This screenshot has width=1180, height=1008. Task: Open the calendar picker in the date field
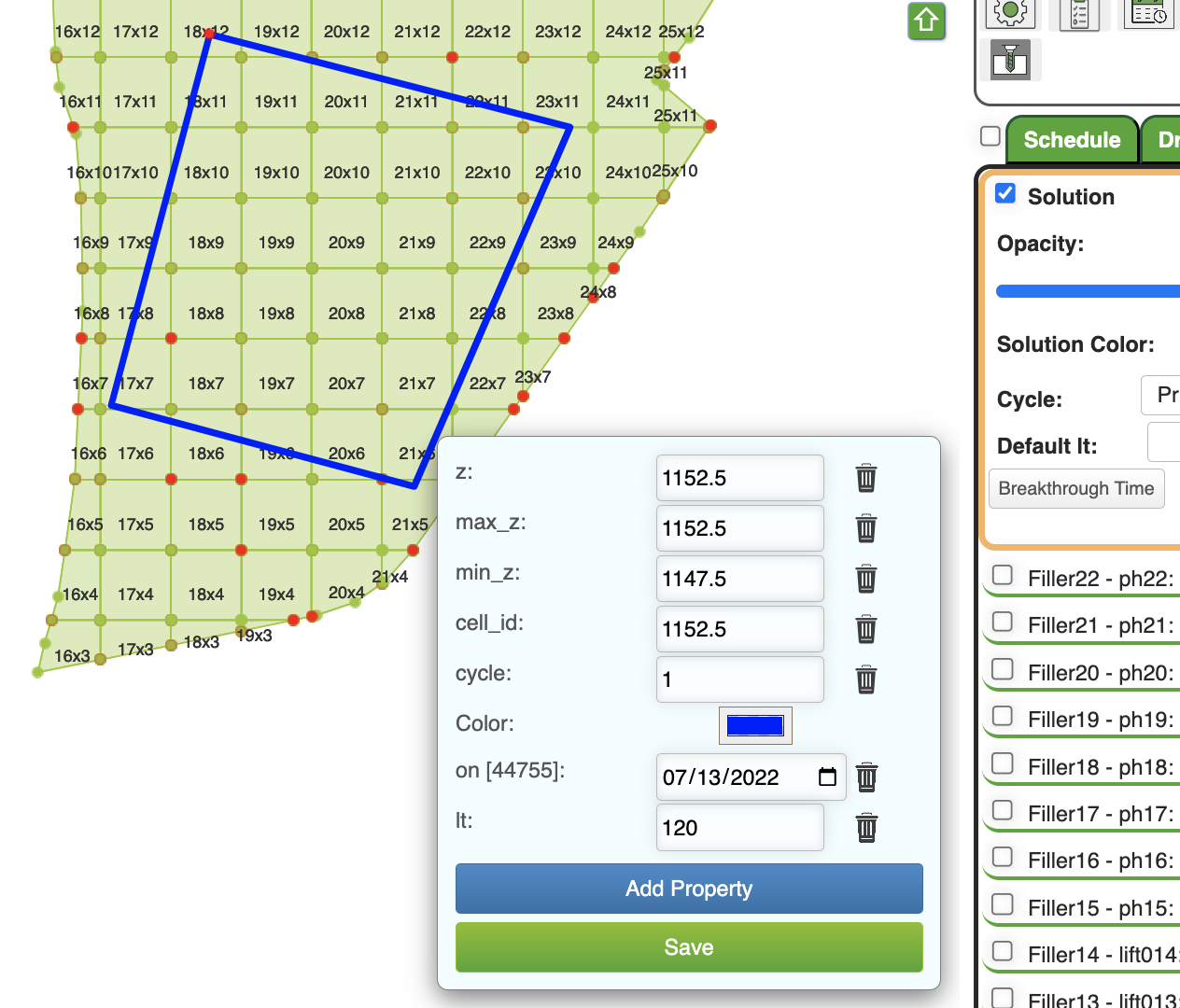[827, 776]
